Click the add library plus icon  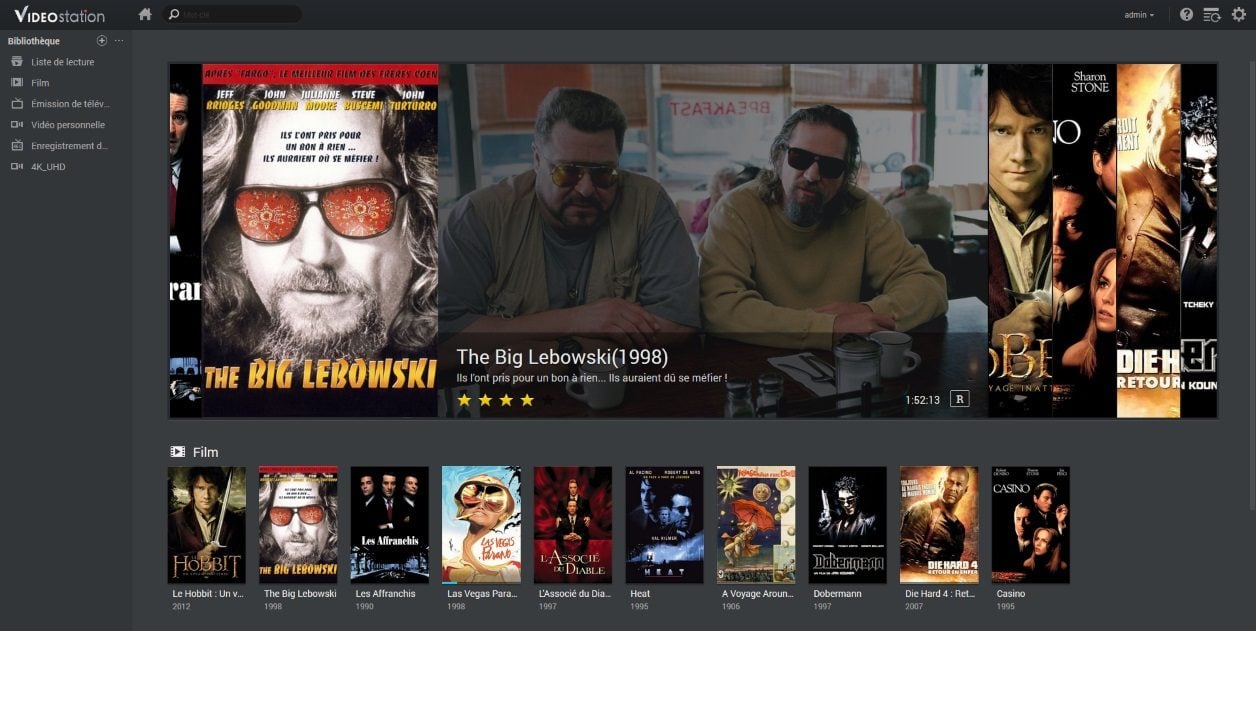point(102,41)
